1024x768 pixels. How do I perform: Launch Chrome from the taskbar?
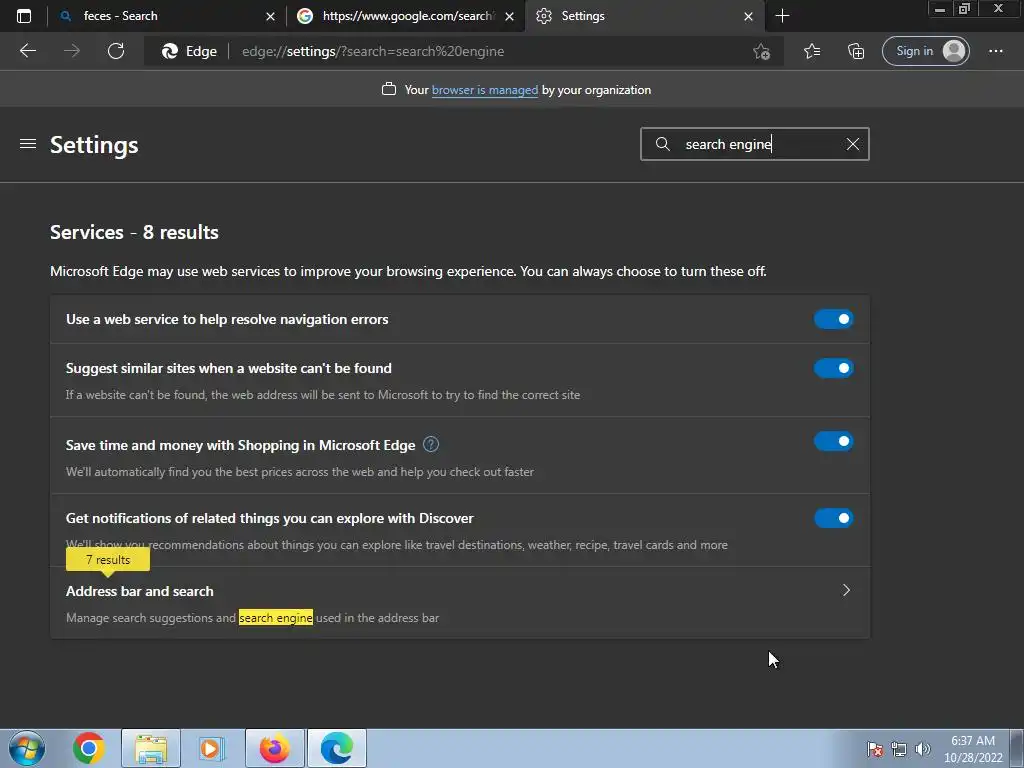pos(89,748)
